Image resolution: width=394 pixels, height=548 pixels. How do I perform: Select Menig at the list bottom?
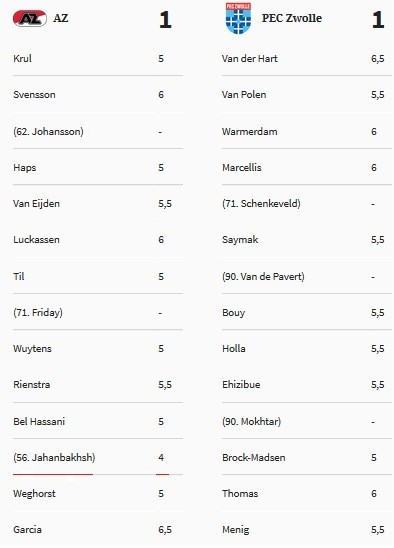click(x=236, y=530)
